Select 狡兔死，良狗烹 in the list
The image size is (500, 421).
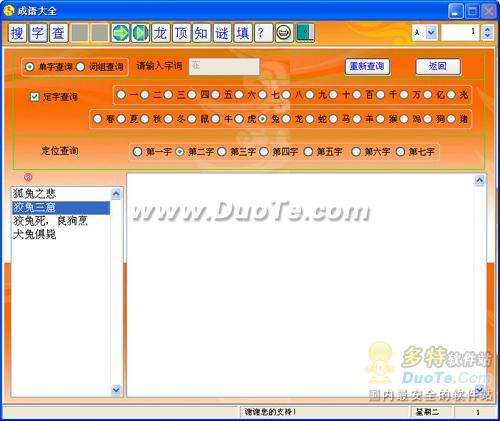(50, 221)
